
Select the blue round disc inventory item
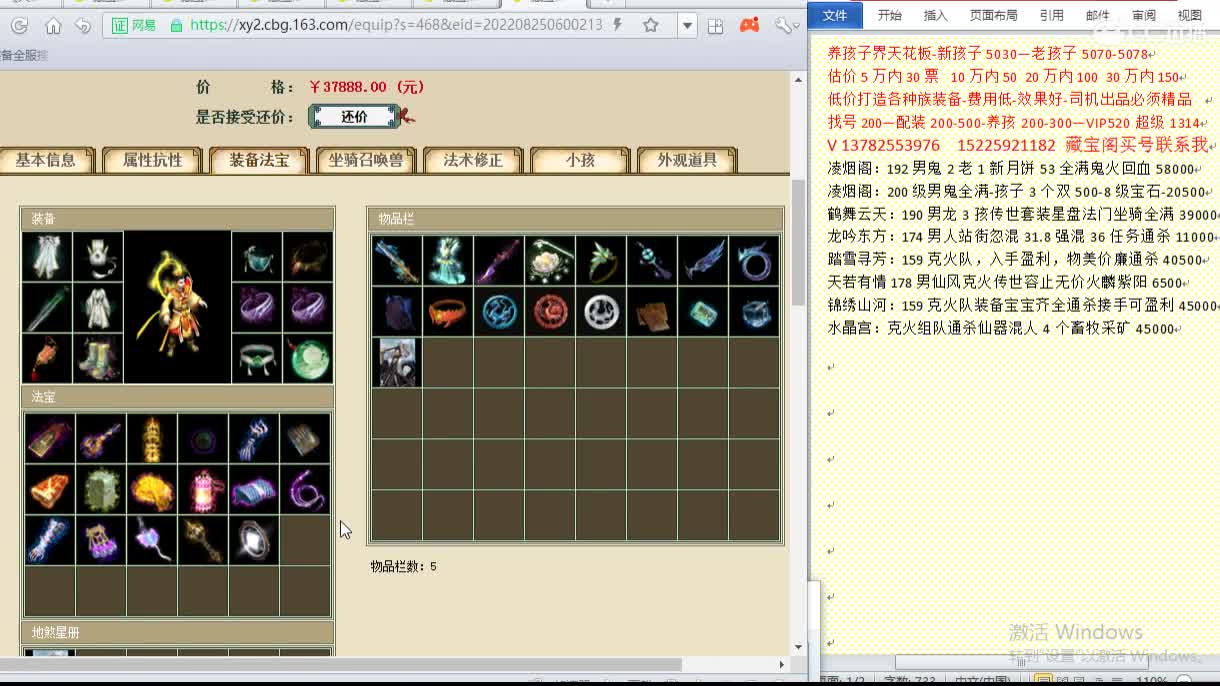pos(498,311)
